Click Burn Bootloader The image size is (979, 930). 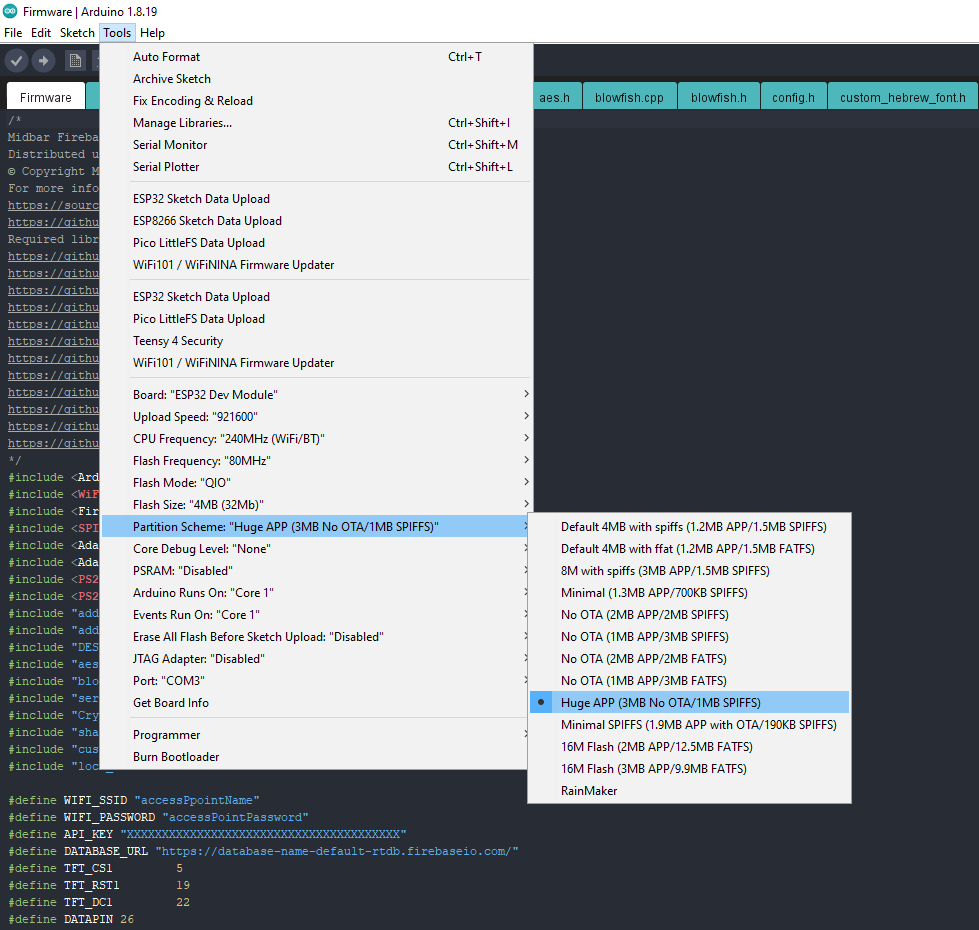pos(317,756)
